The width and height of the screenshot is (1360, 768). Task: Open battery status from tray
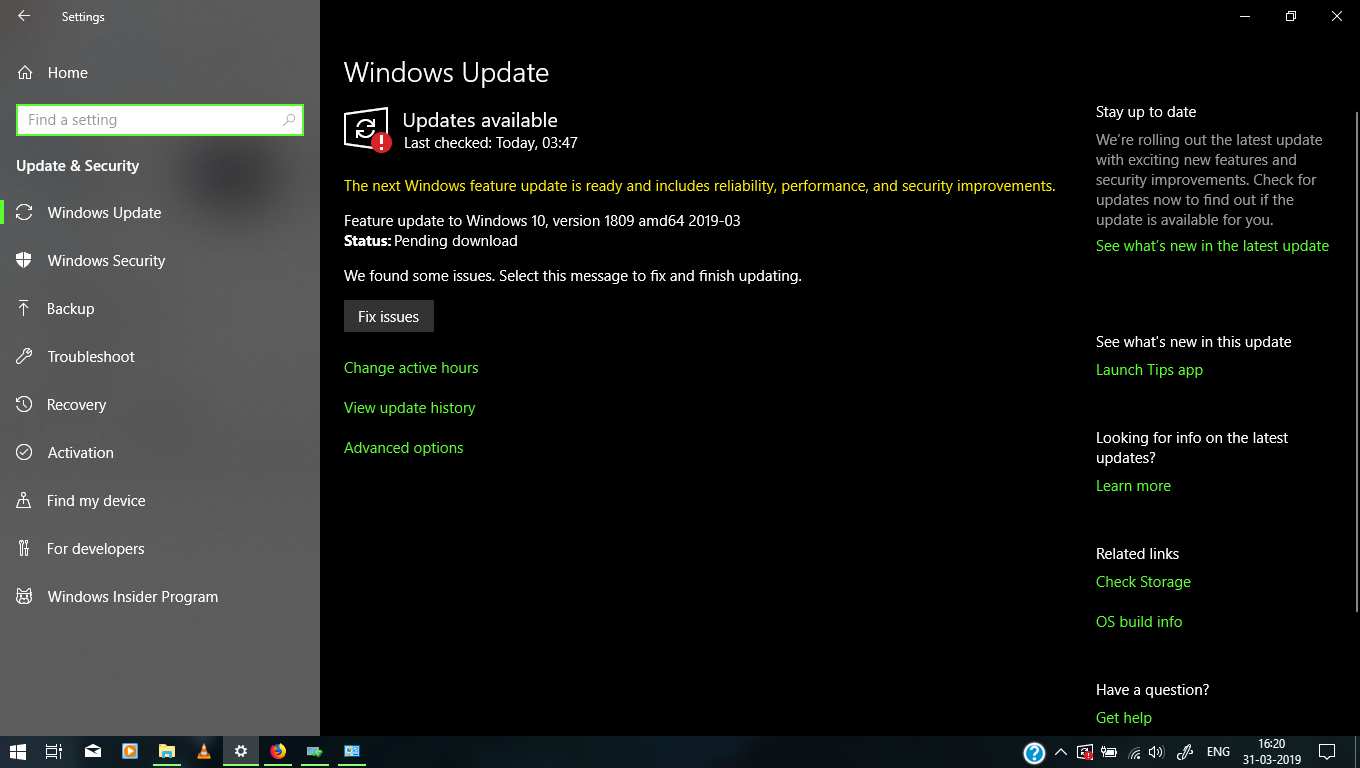[1109, 752]
